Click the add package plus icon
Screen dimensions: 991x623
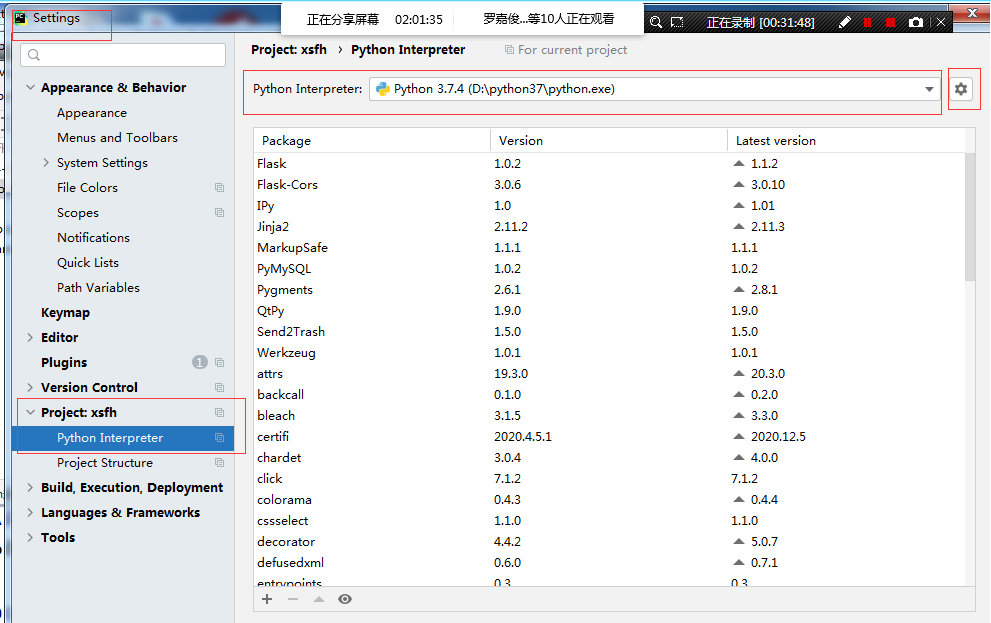267,599
